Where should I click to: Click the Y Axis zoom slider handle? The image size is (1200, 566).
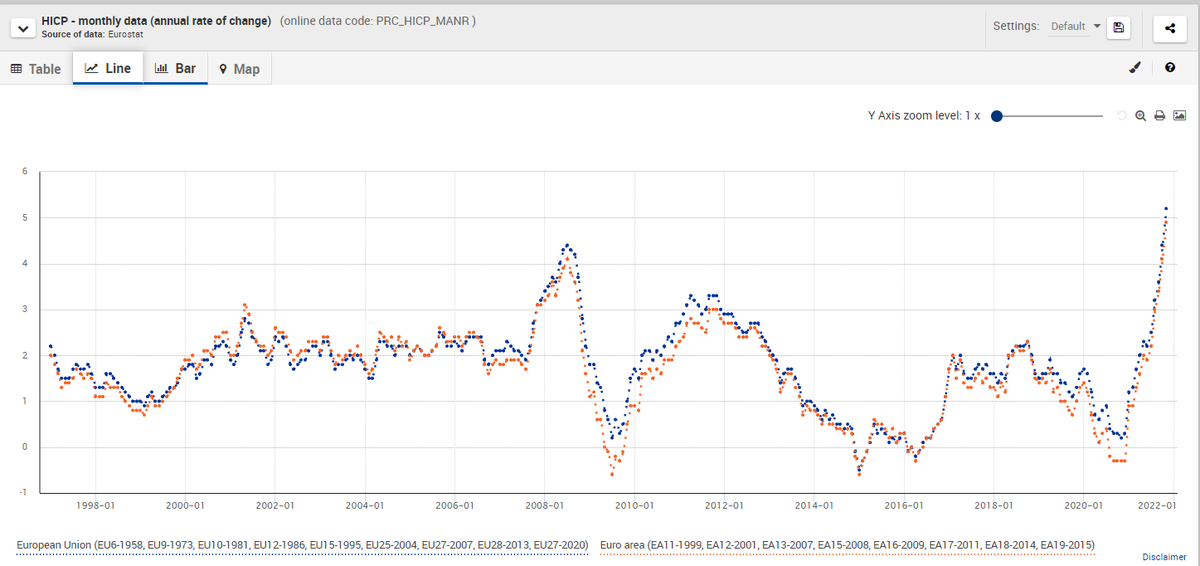(997, 116)
